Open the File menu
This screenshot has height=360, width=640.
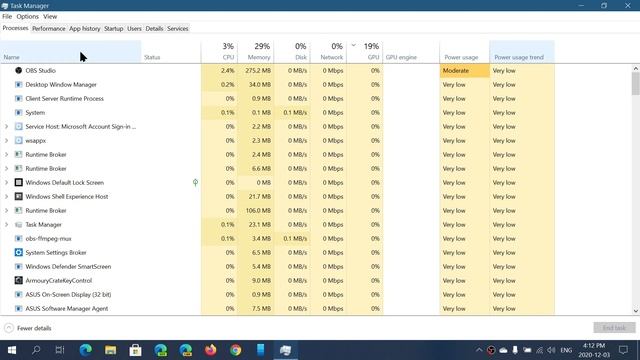tap(7, 16)
